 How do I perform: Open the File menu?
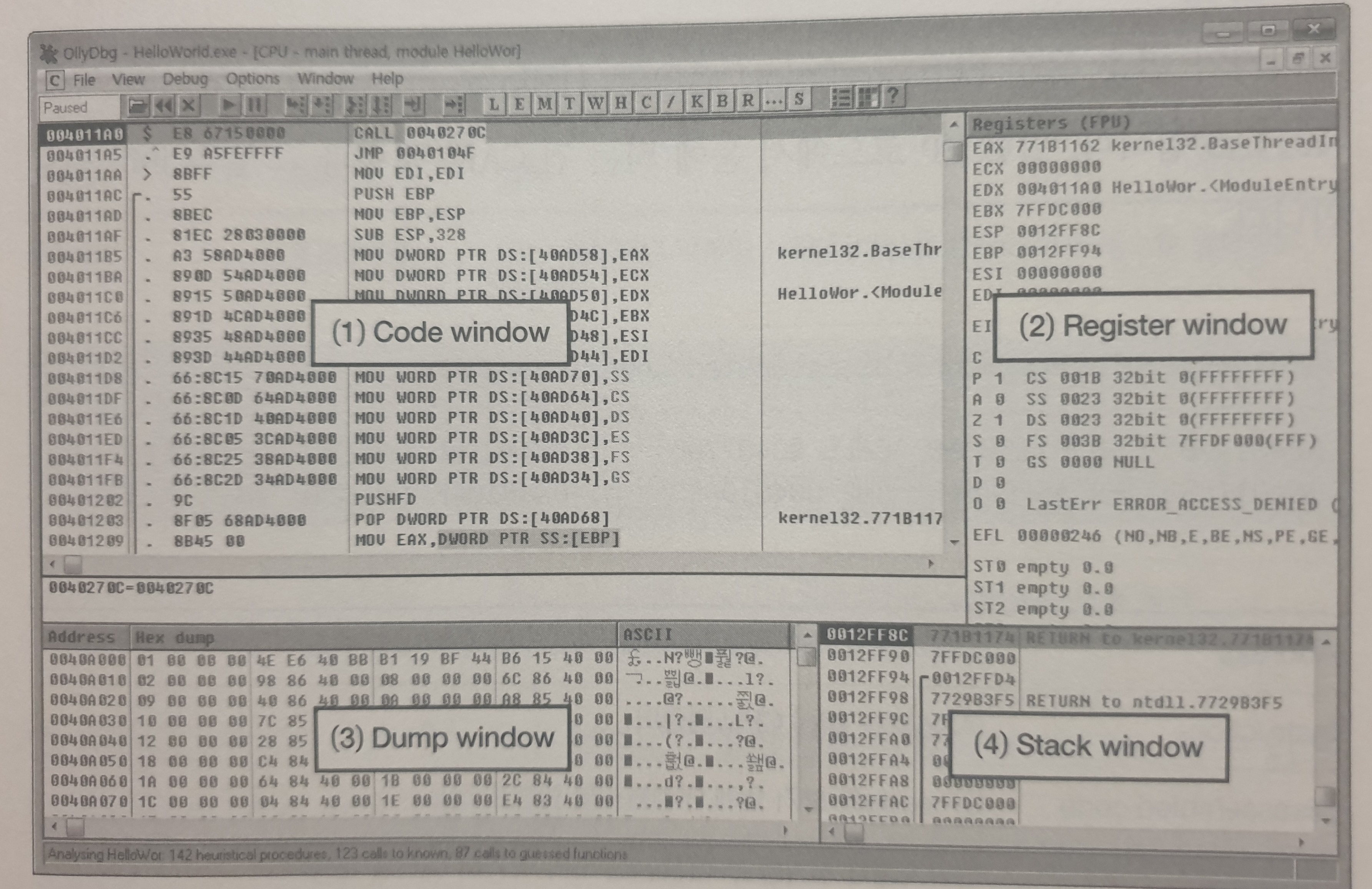pos(84,80)
